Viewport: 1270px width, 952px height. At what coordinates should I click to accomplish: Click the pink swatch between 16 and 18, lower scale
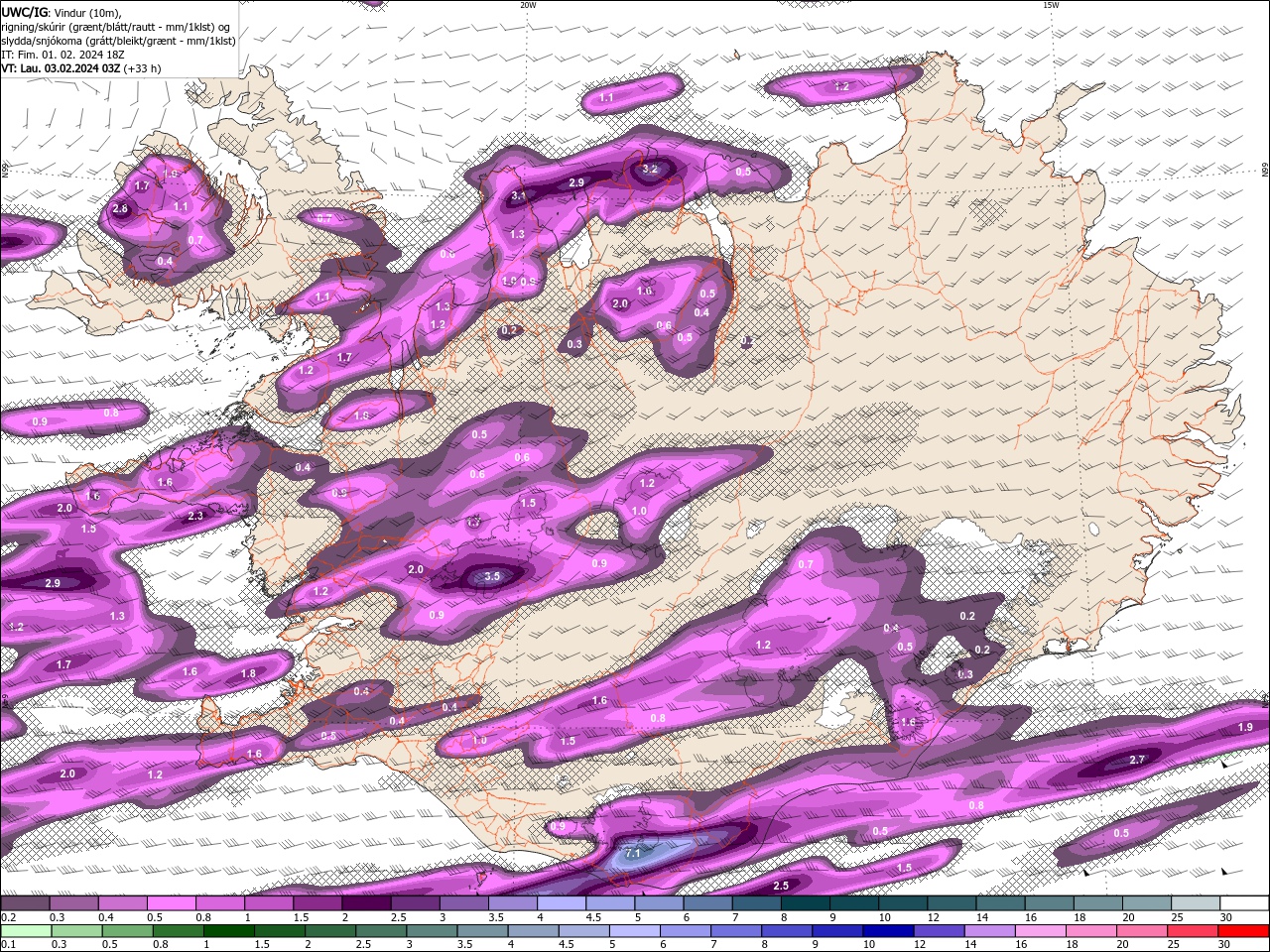pyautogui.click(x=1041, y=930)
